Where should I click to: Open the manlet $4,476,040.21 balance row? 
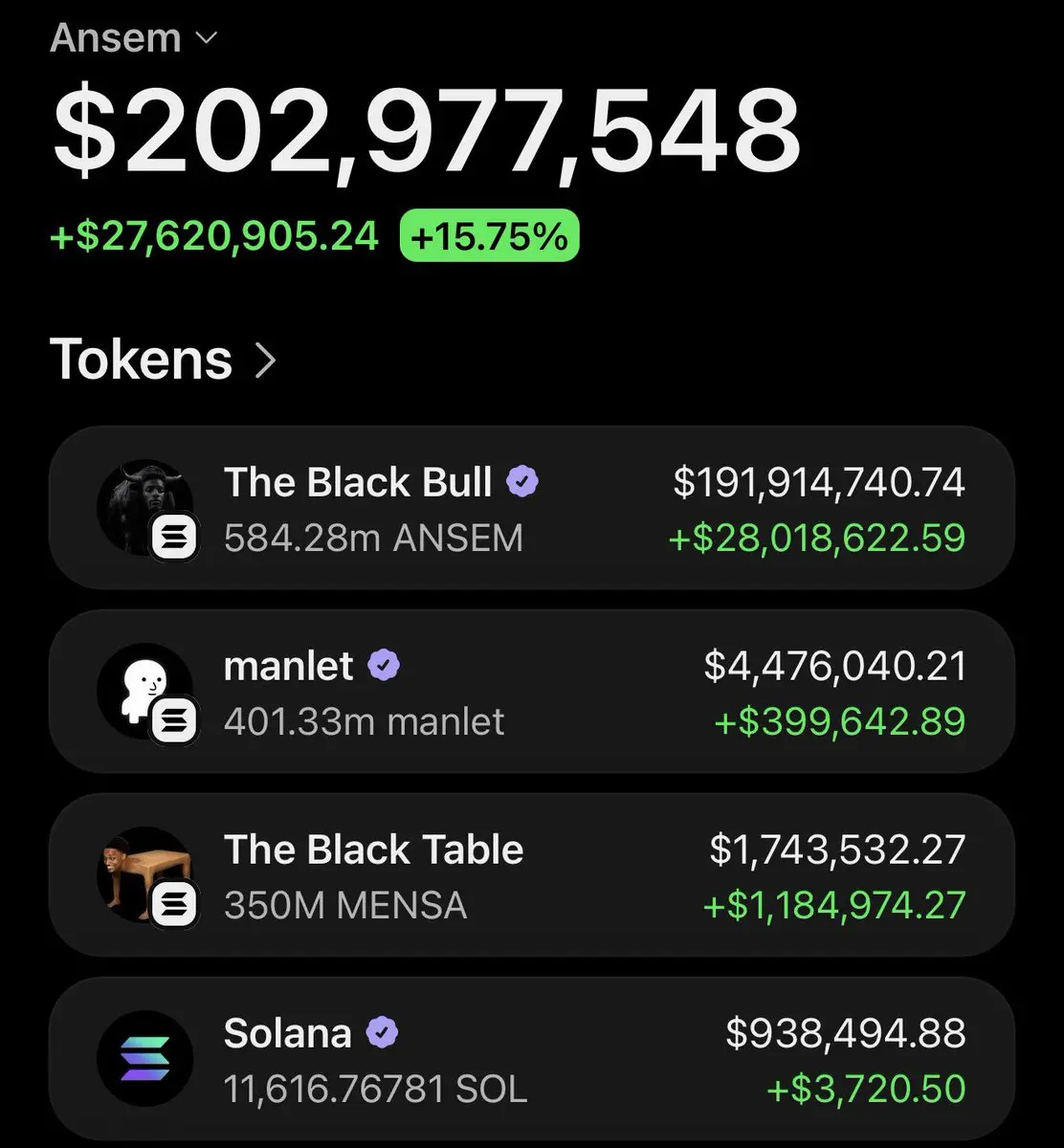coord(531,692)
